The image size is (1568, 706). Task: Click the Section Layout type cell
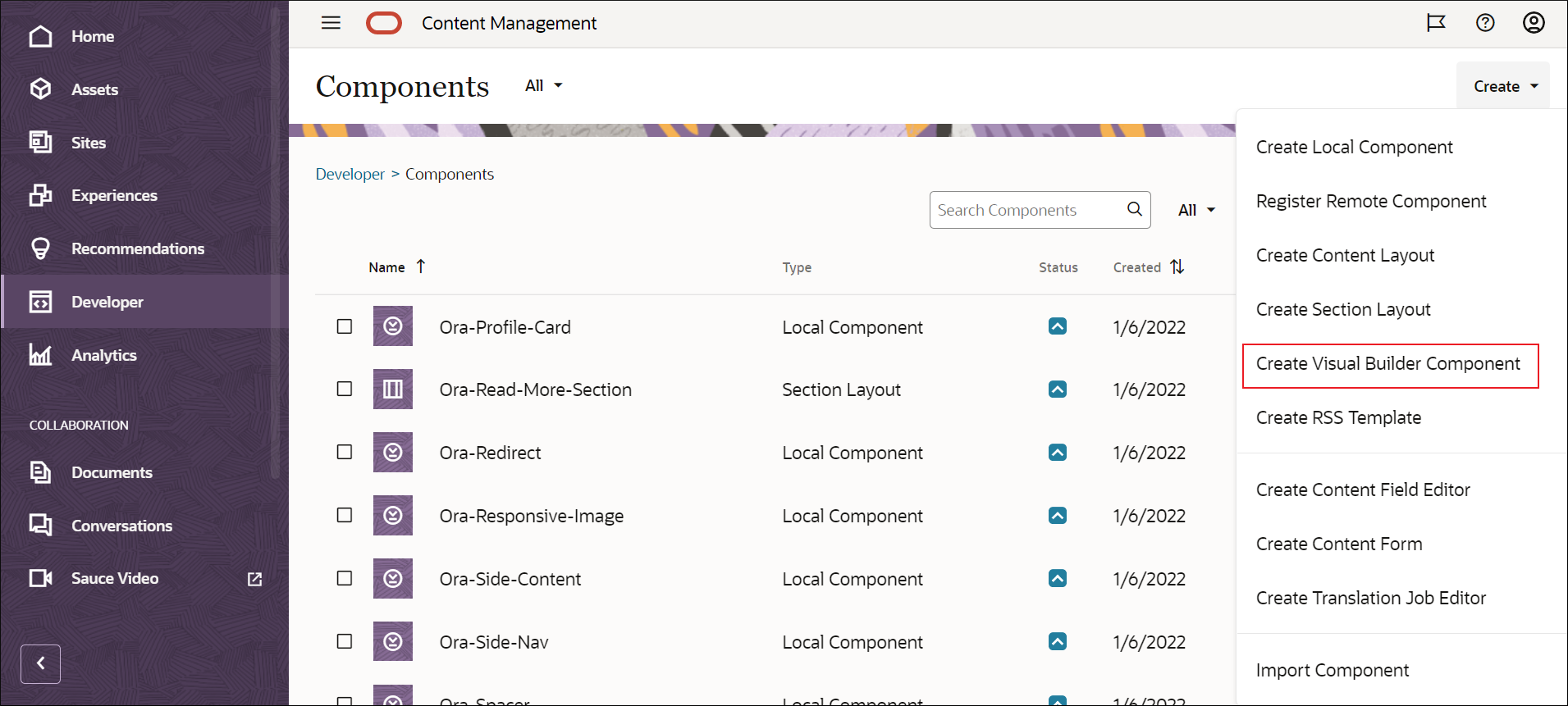[841, 389]
